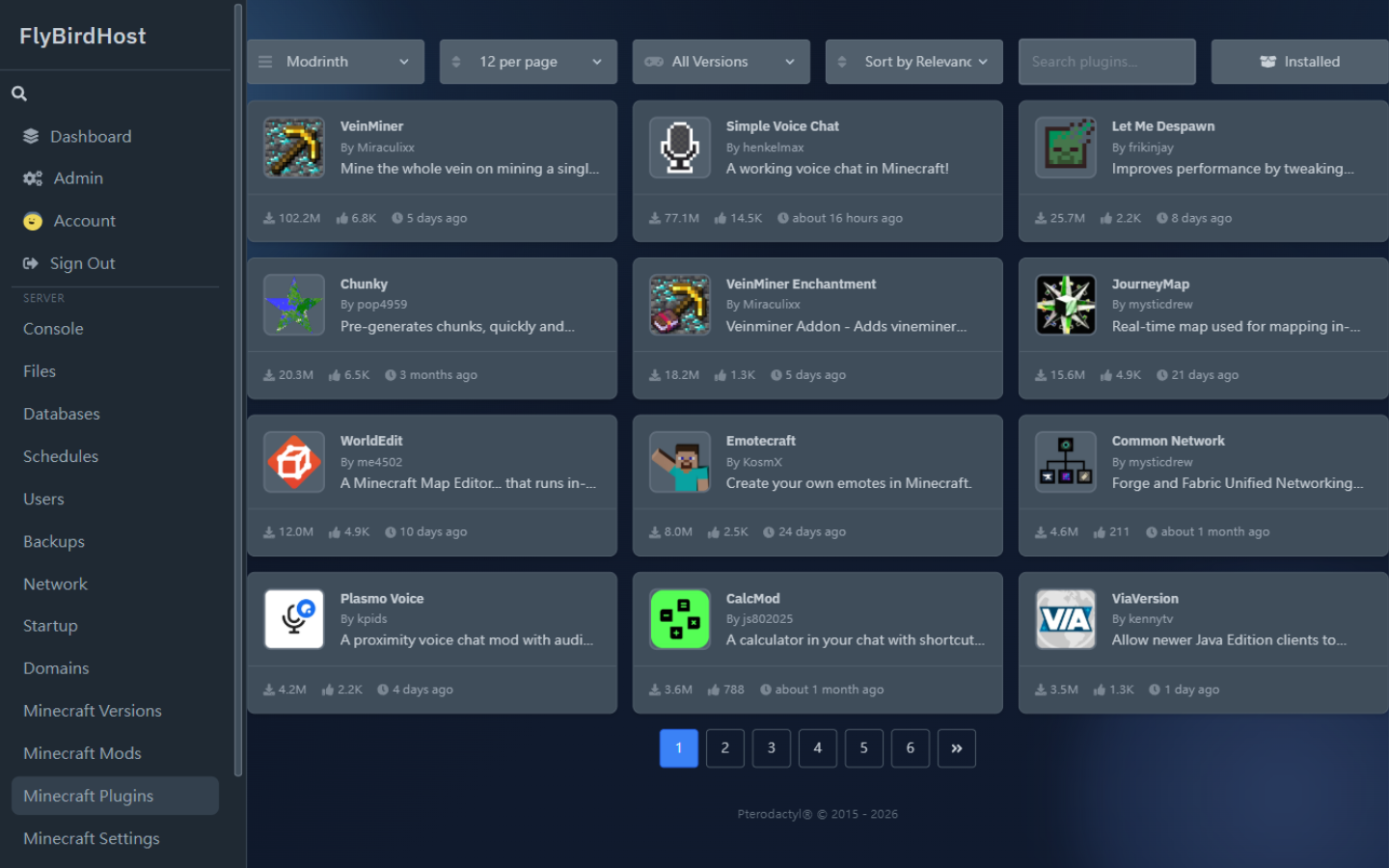Go to page 6

coord(911,748)
